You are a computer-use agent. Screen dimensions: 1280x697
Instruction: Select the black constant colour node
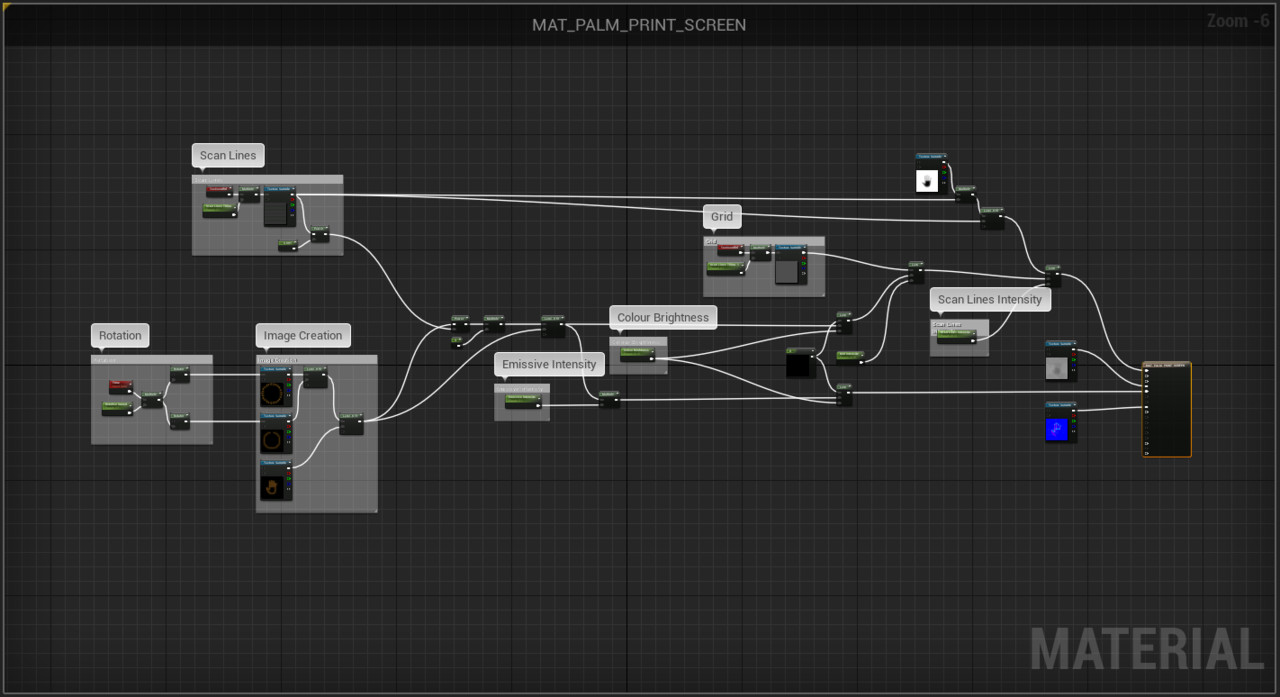pyautogui.click(x=801, y=362)
